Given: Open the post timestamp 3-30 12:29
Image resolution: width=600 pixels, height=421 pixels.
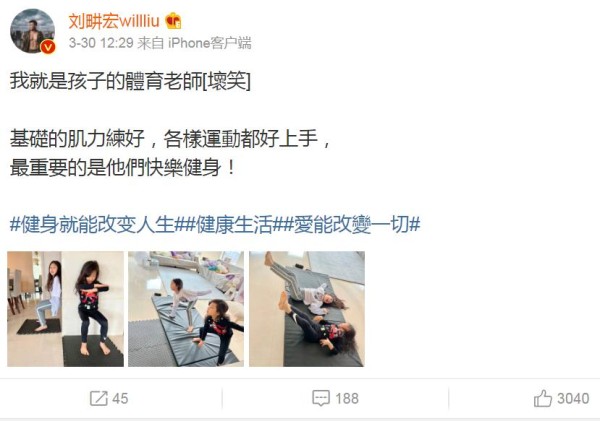Looking at the screenshot, I should point(101,43).
